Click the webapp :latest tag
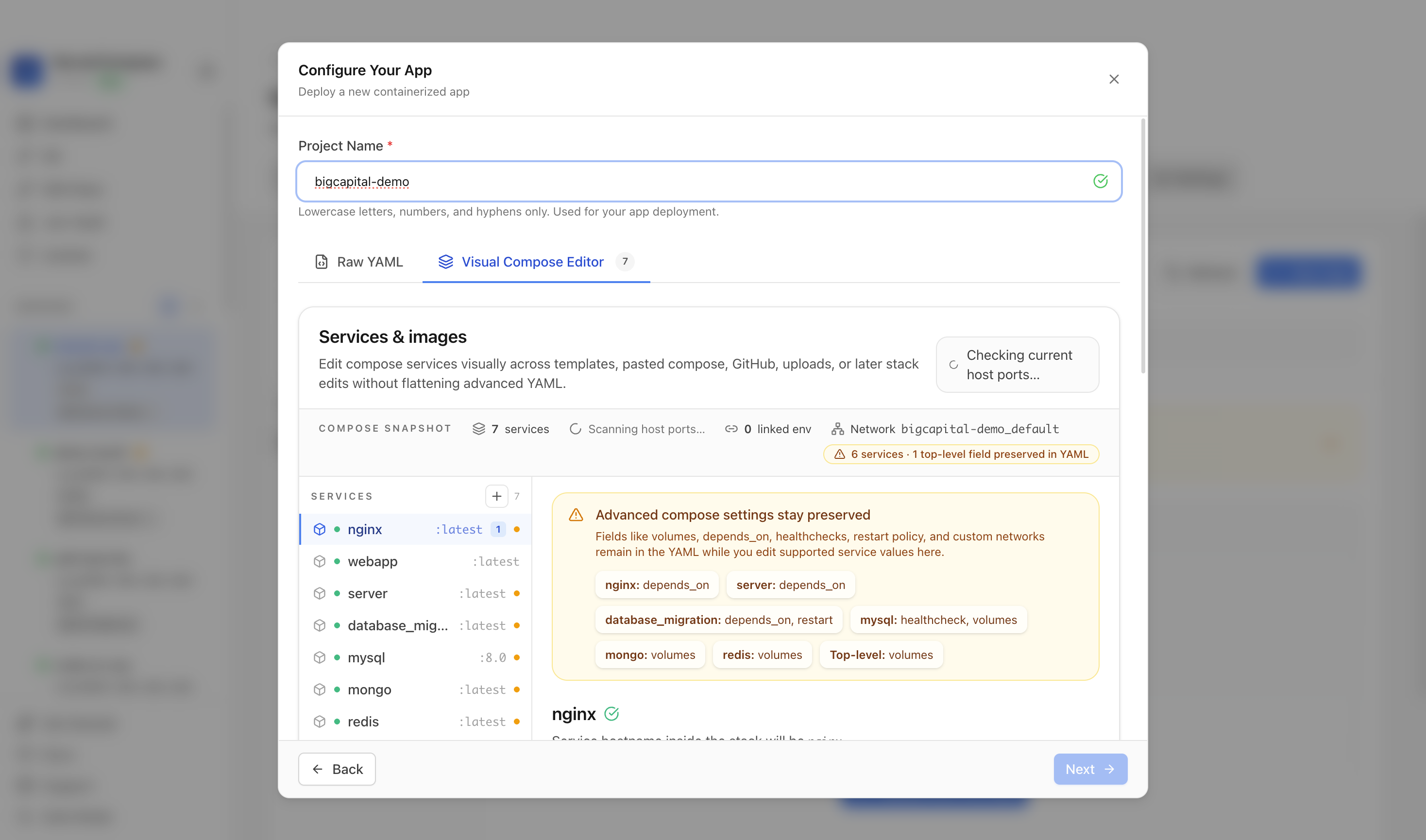Screen dimensions: 1426x840 coord(495,561)
